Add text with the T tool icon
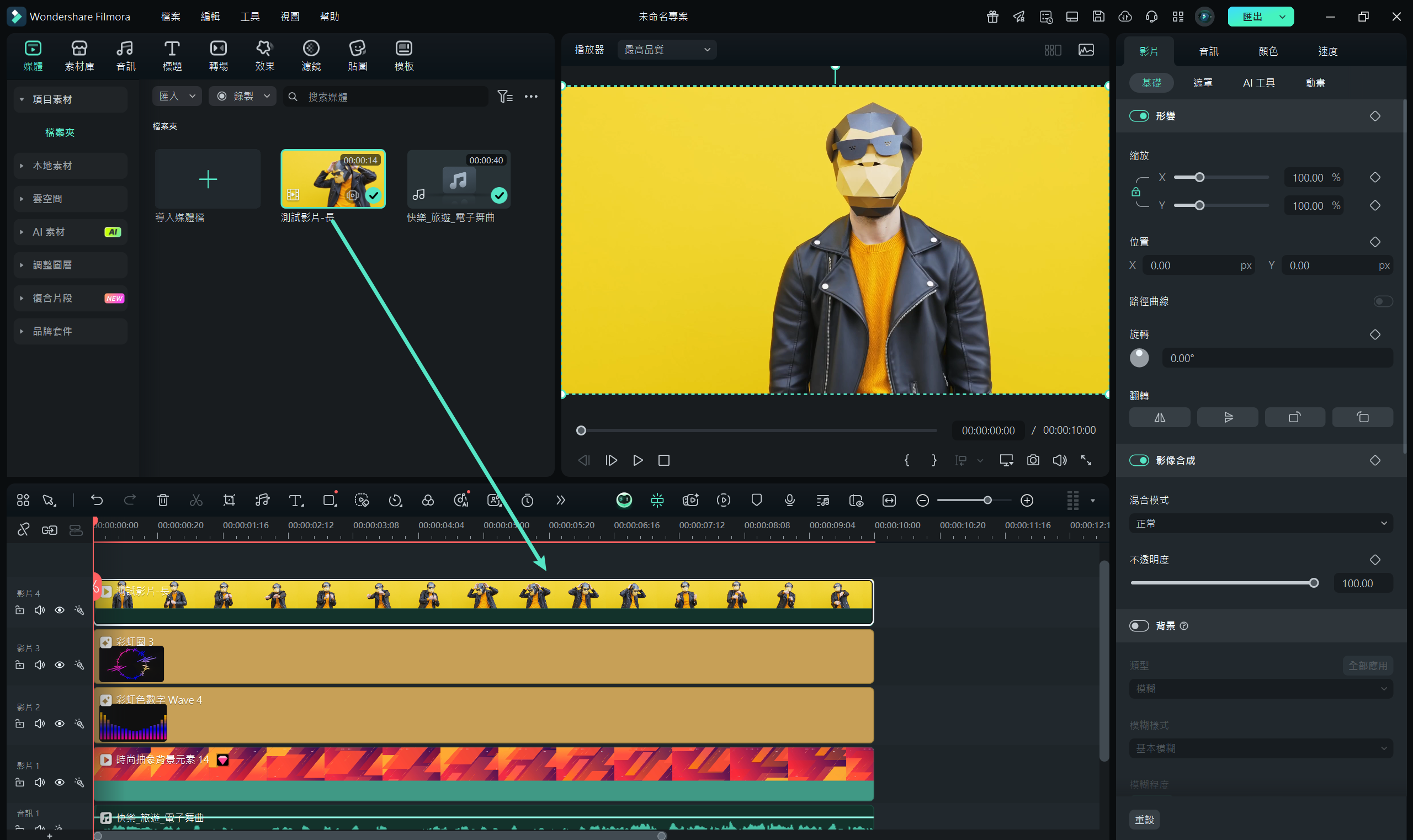This screenshot has width=1413, height=840. 295,500
